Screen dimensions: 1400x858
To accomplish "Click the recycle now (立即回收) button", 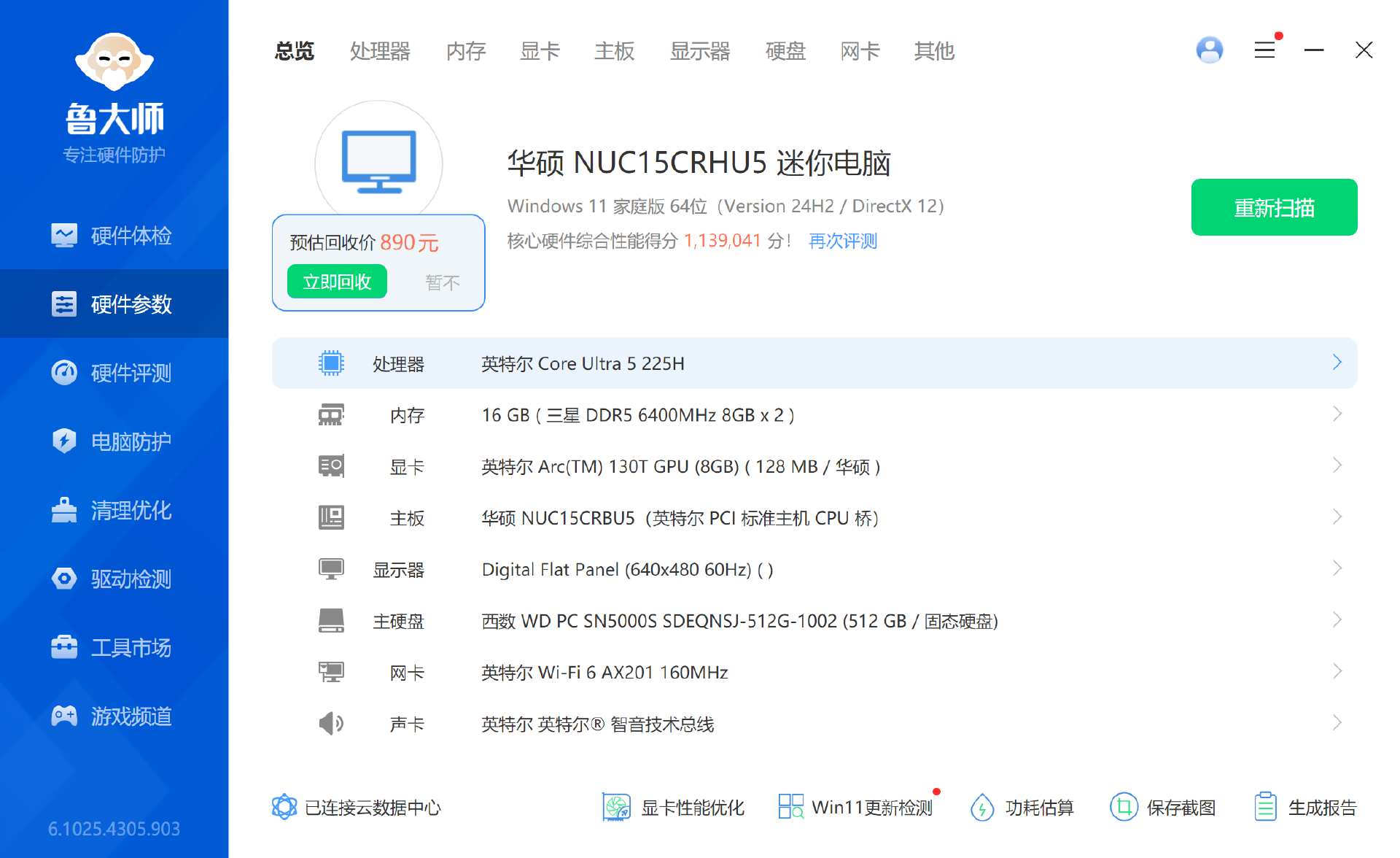I will point(337,282).
